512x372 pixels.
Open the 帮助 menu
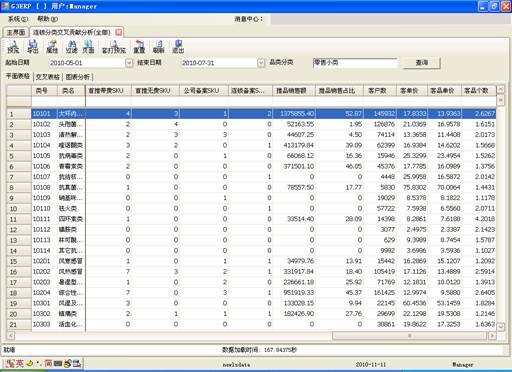tap(47, 19)
